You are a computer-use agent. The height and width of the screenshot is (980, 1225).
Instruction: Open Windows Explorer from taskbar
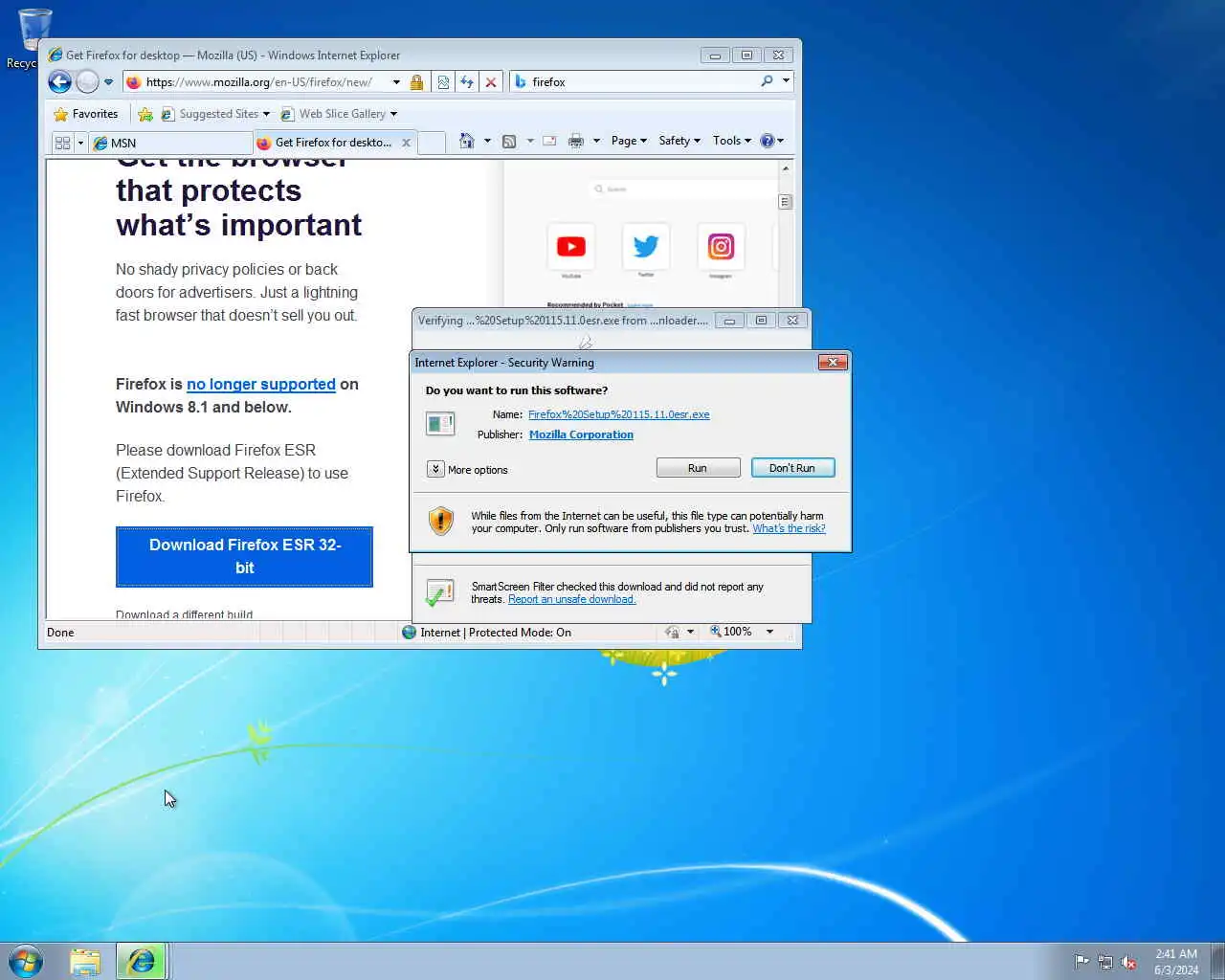85,962
